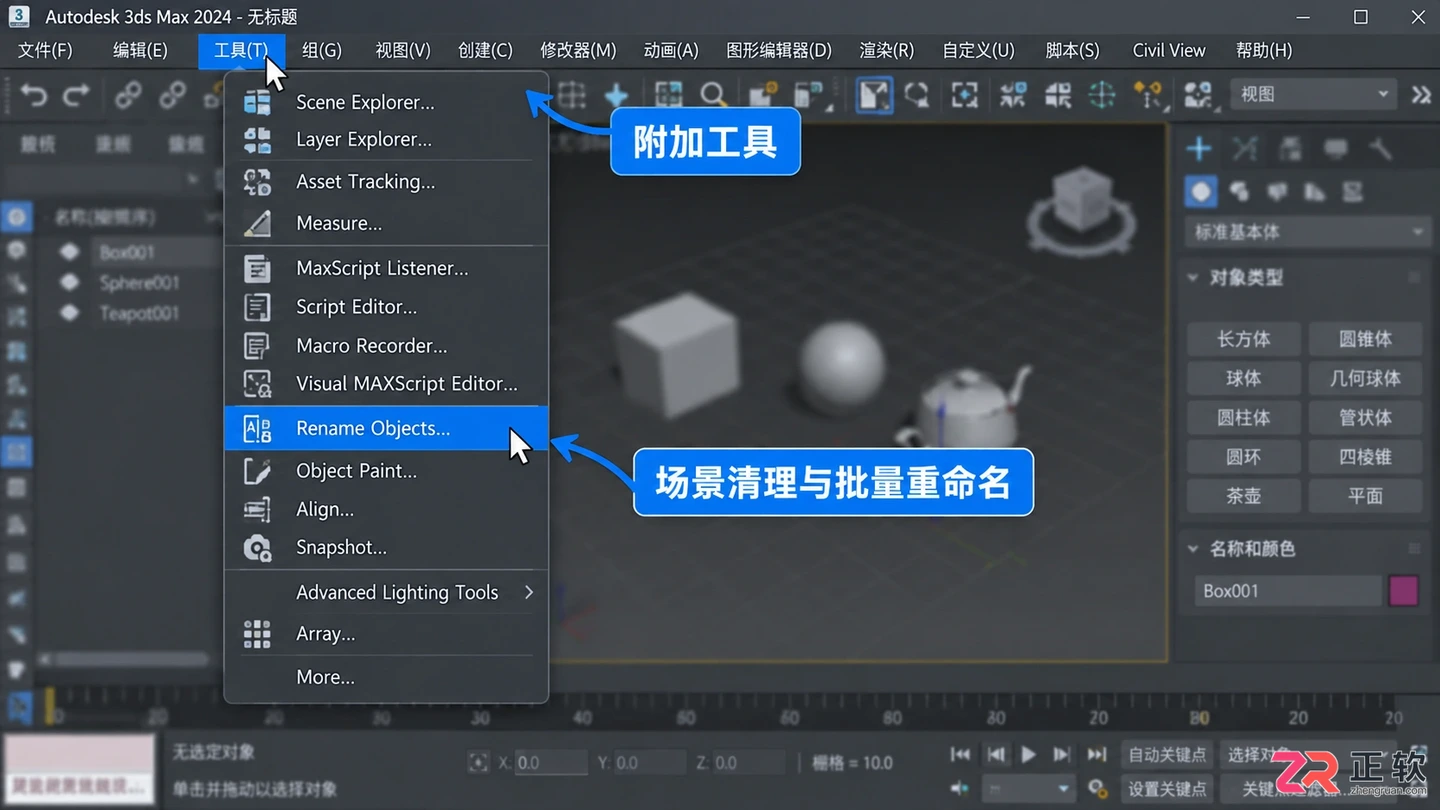1440x810 pixels.
Task: Click the 几何球体 button
Action: pyautogui.click(x=1365, y=378)
